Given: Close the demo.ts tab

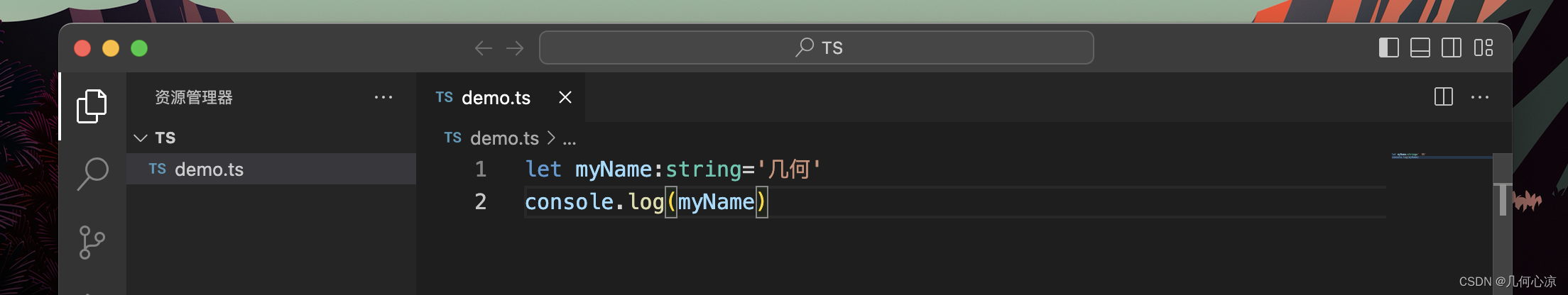Looking at the screenshot, I should (x=565, y=97).
